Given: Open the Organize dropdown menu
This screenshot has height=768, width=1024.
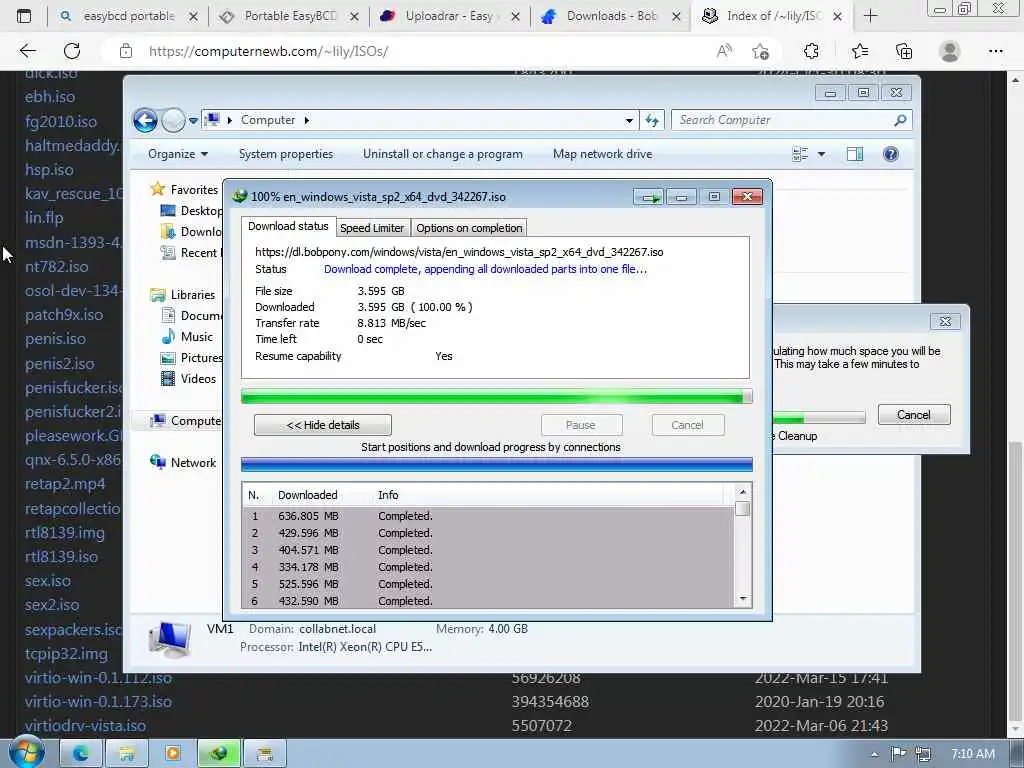Looking at the screenshot, I should point(178,154).
